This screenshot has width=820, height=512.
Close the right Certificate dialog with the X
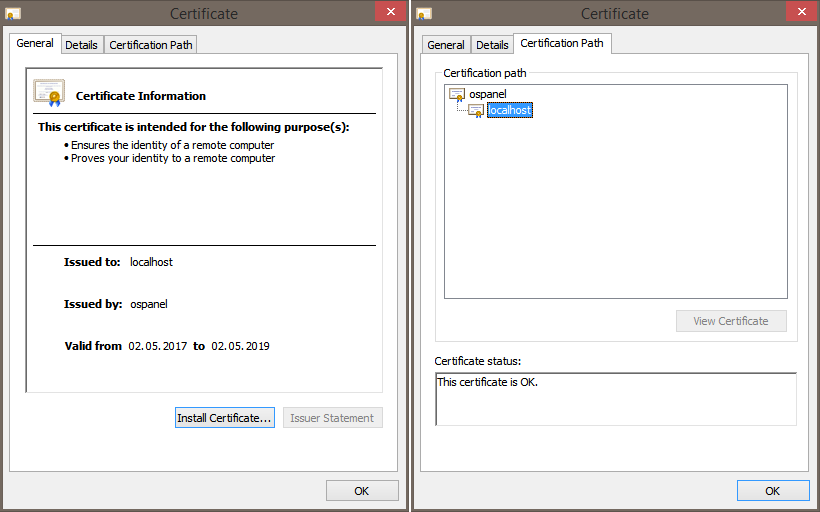(800, 13)
